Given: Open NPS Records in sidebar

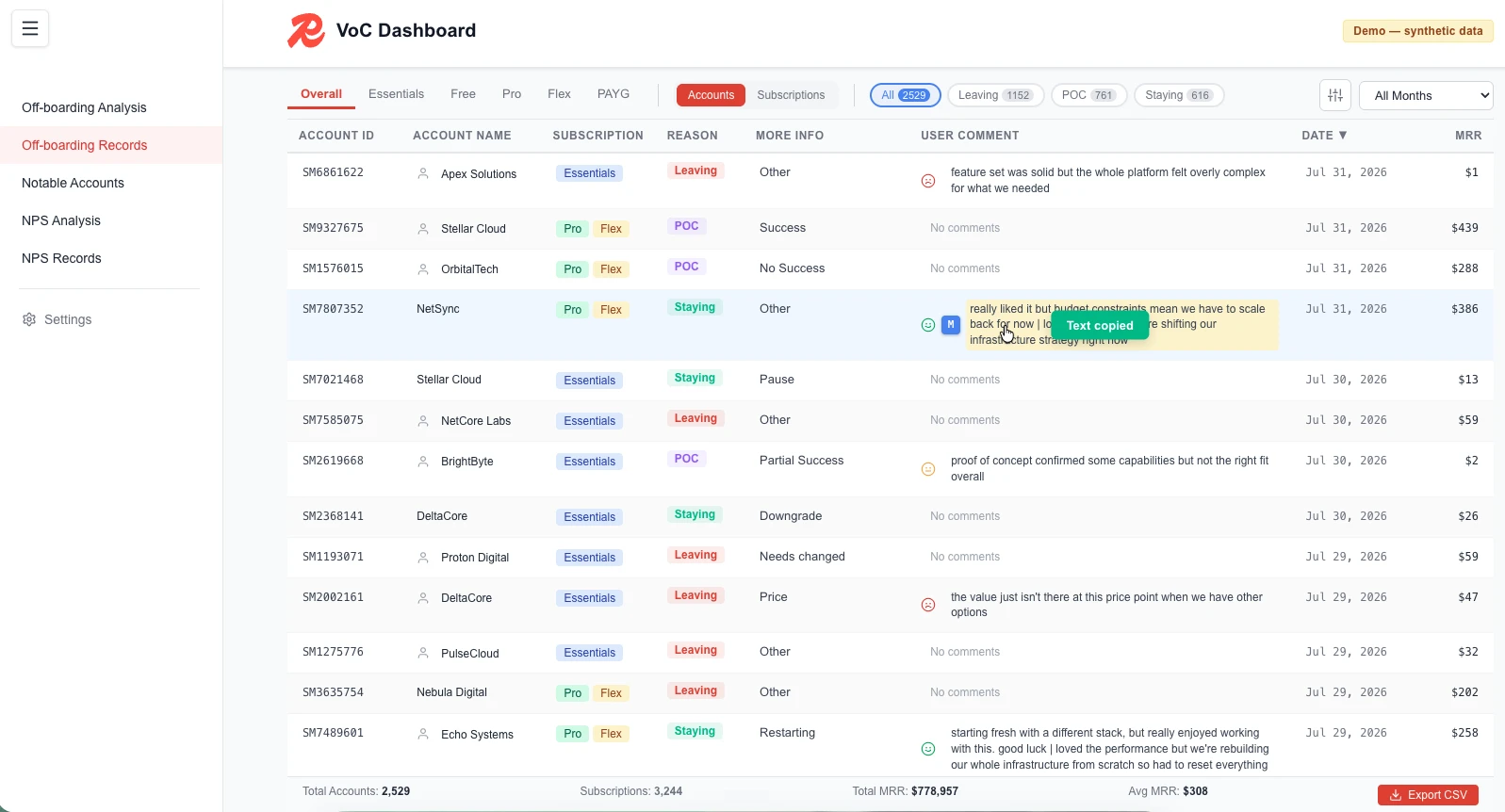Looking at the screenshot, I should click(x=111, y=258).
